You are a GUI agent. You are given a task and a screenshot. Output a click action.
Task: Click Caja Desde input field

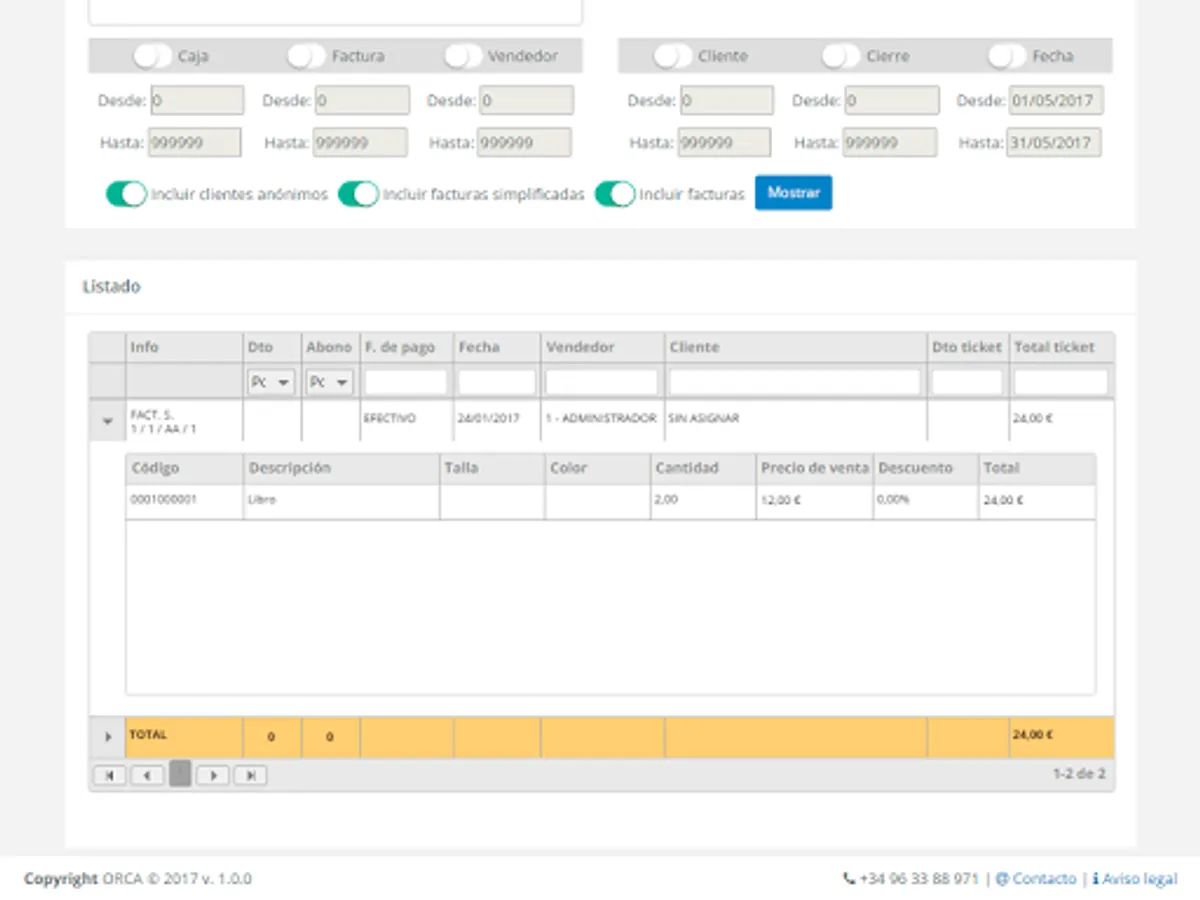196,100
